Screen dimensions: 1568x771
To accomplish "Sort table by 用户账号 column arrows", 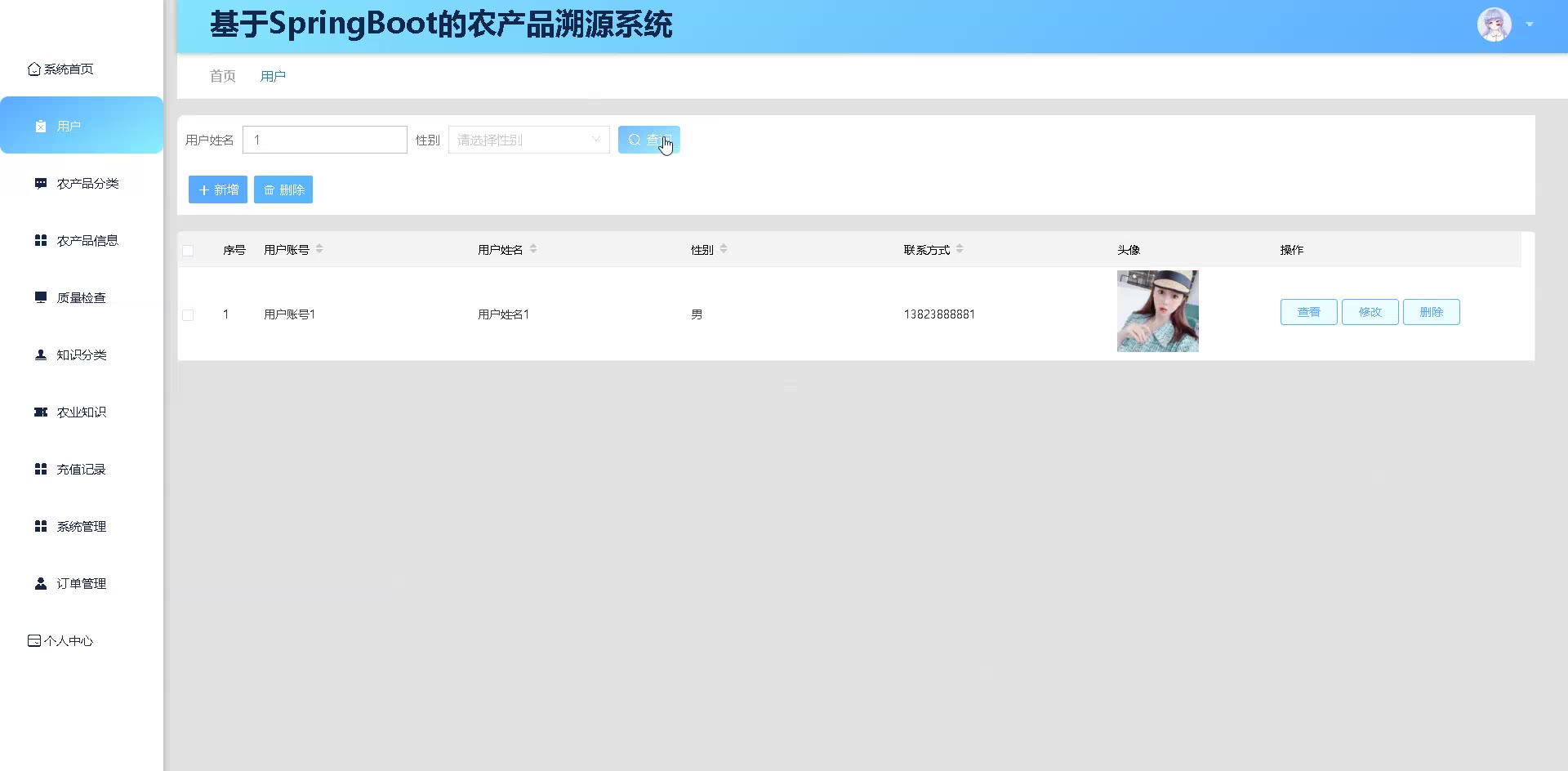I will 319,249.
